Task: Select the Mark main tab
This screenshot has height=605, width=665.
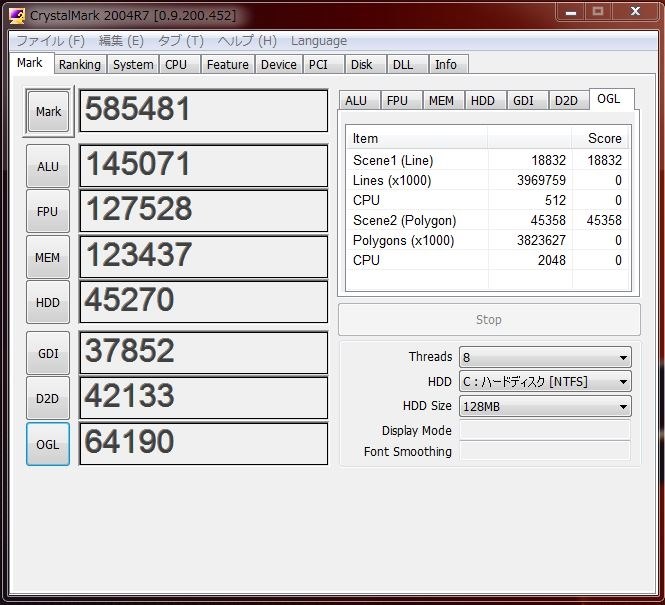Action: pyautogui.click(x=31, y=63)
